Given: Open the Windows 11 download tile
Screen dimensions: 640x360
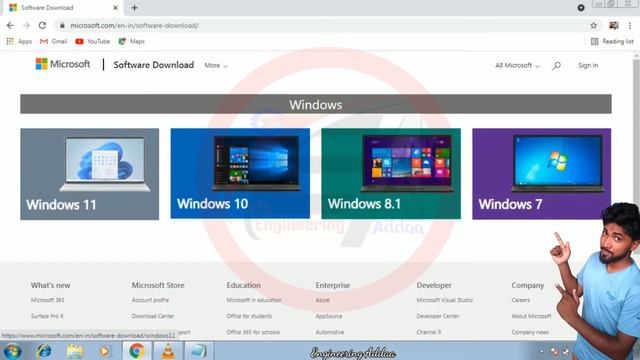Looking at the screenshot, I should 90,174.
